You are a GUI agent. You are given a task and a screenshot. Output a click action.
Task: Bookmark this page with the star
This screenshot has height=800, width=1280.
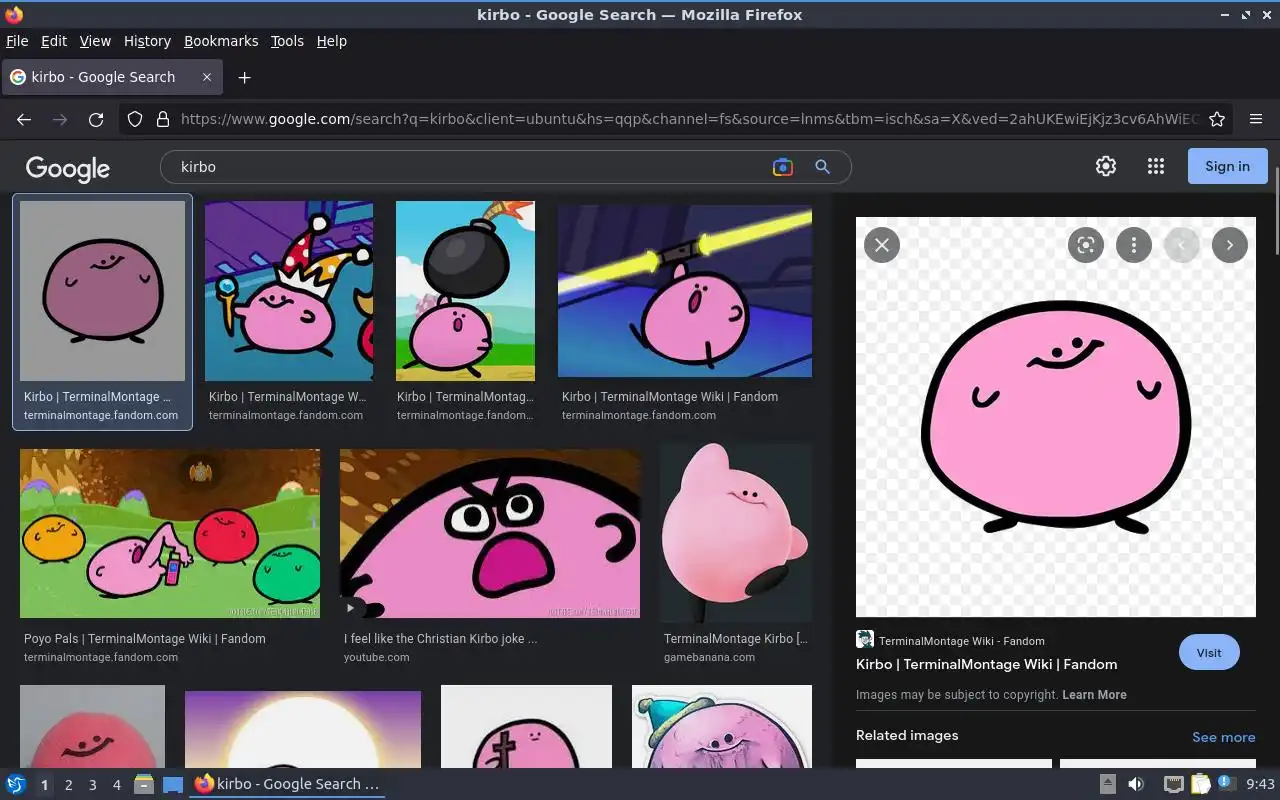[x=1217, y=119]
